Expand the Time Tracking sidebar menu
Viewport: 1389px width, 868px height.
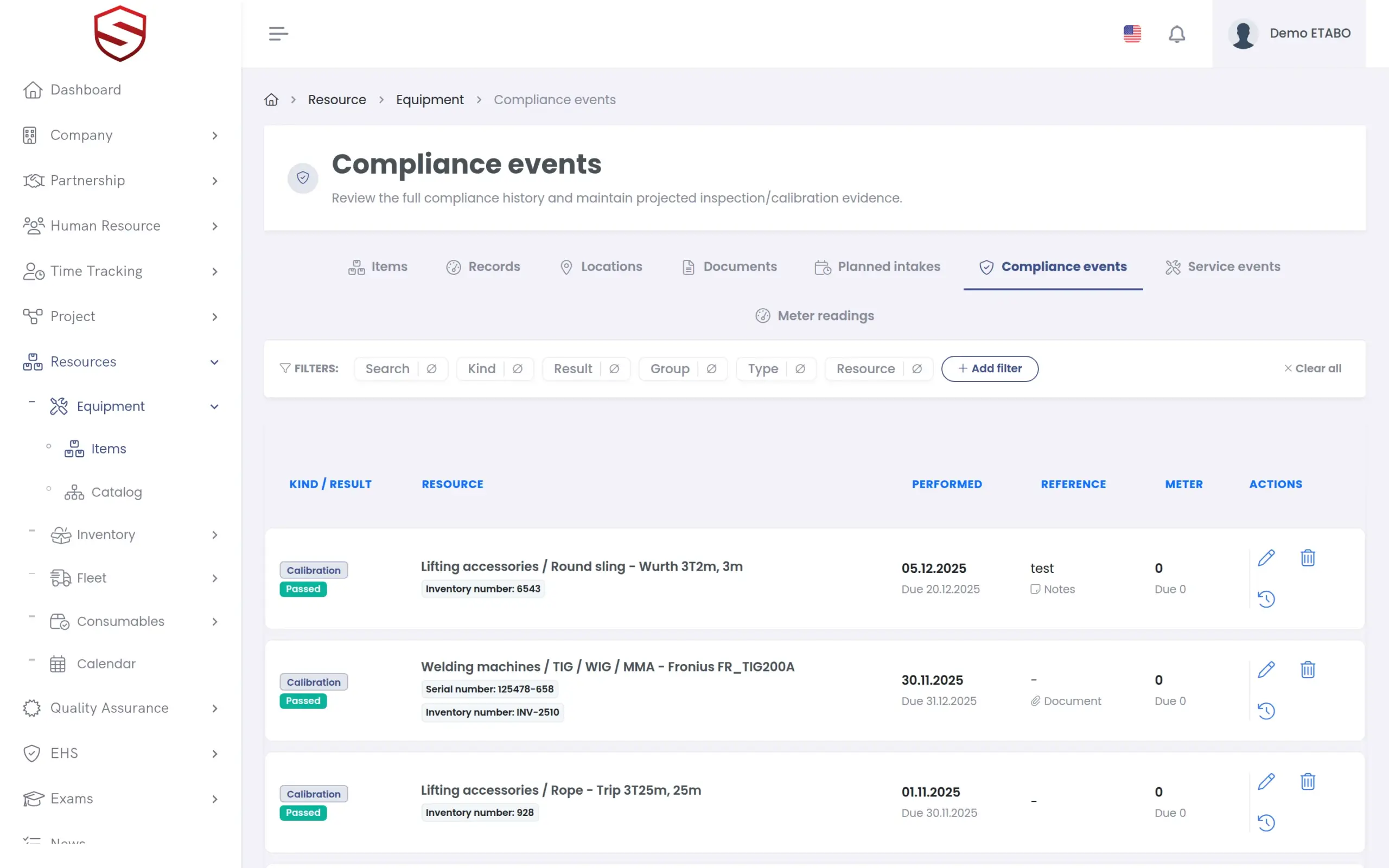point(120,272)
